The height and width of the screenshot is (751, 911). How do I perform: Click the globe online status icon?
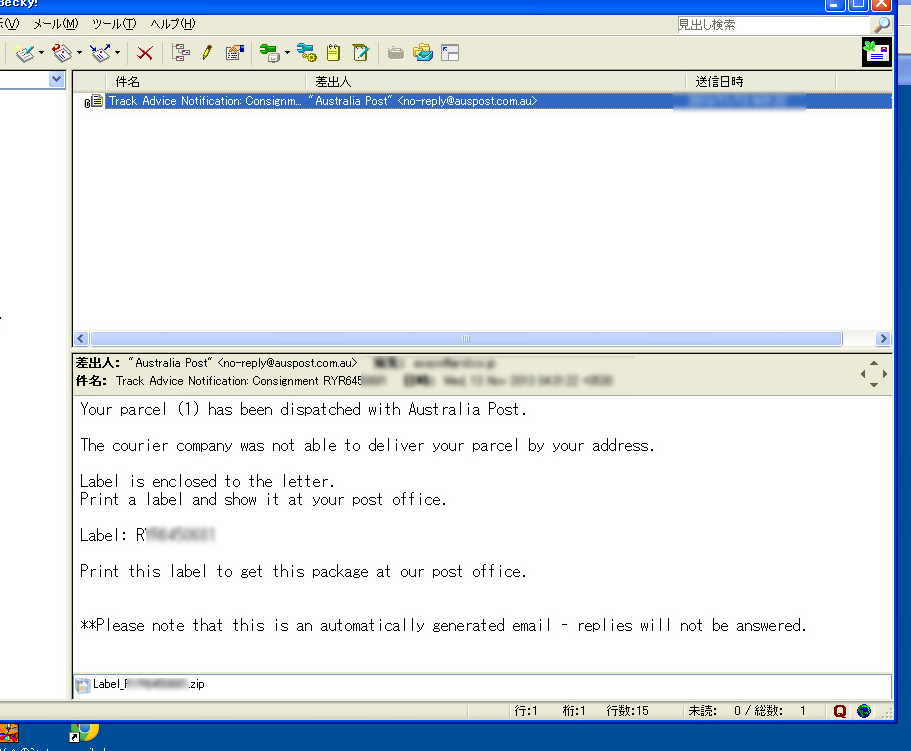click(x=864, y=711)
